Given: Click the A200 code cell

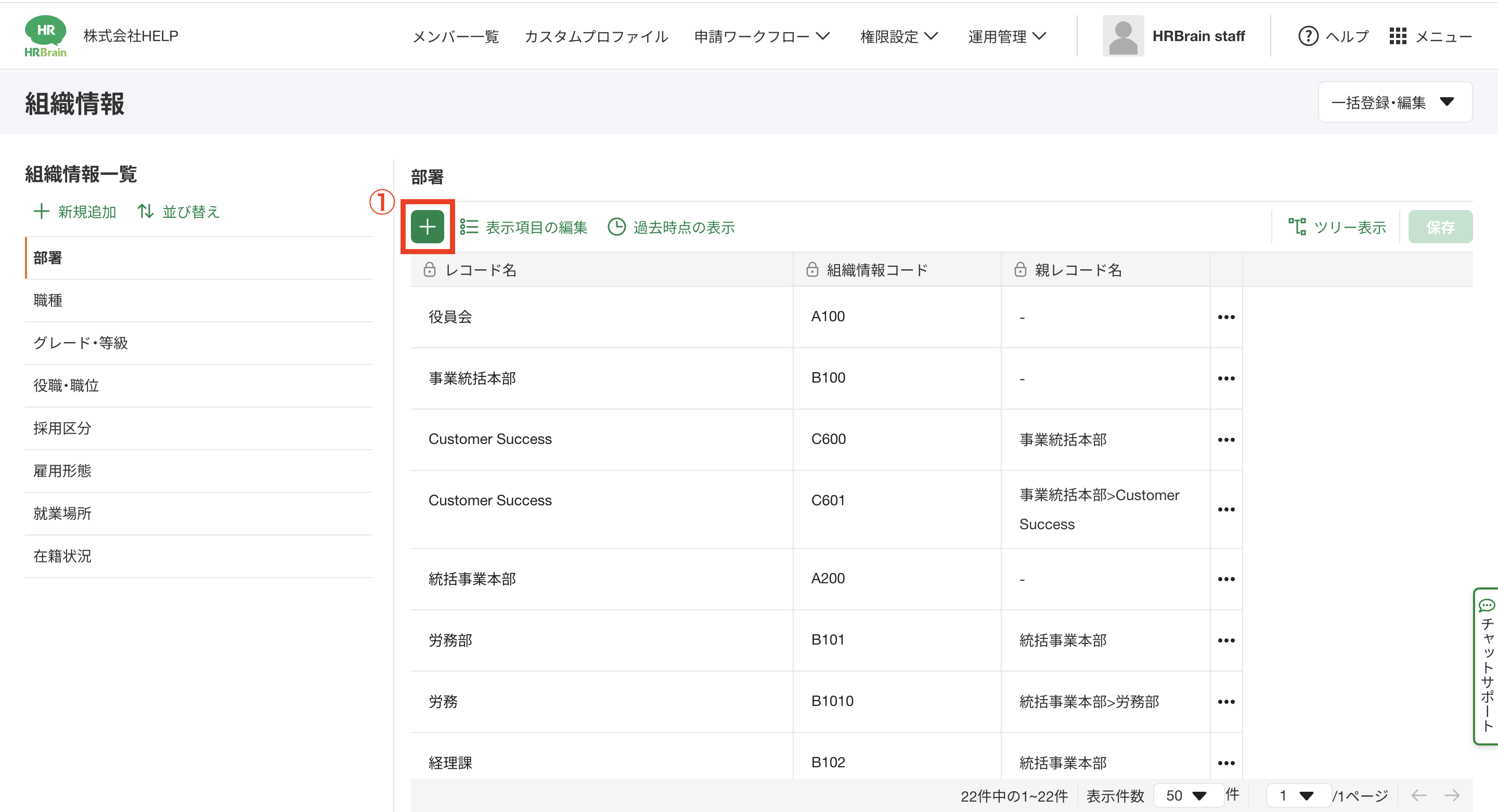Looking at the screenshot, I should pyautogui.click(x=897, y=580).
